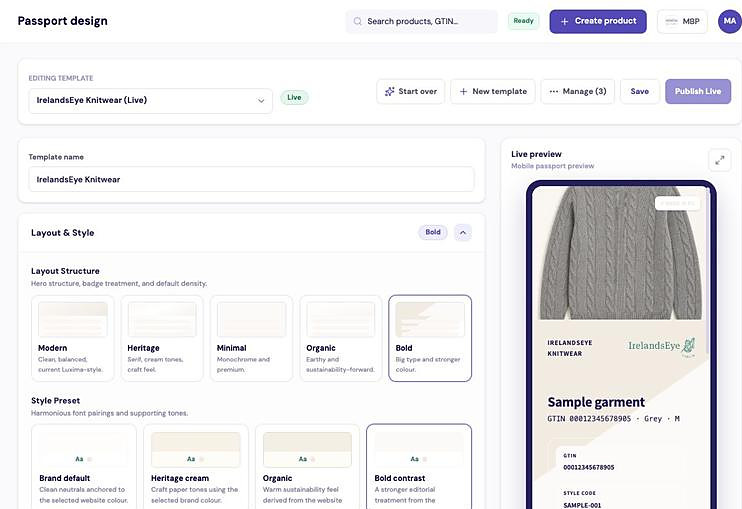Click the Start over button
The width and height of the screenshot is (742, 509).
pyautogui.click(x=410, y=91)
